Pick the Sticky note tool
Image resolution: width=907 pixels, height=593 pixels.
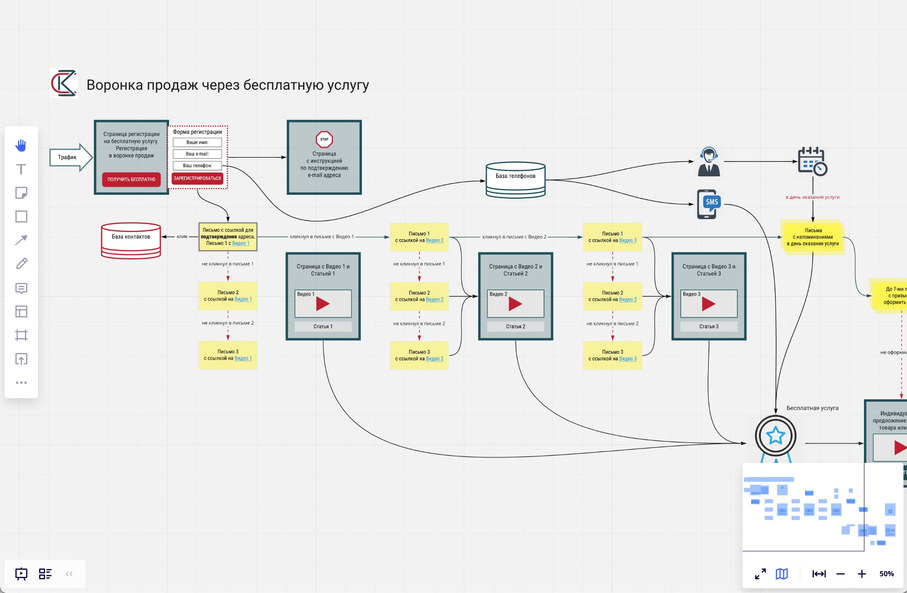pyautogui.click(x=21, y=193)
